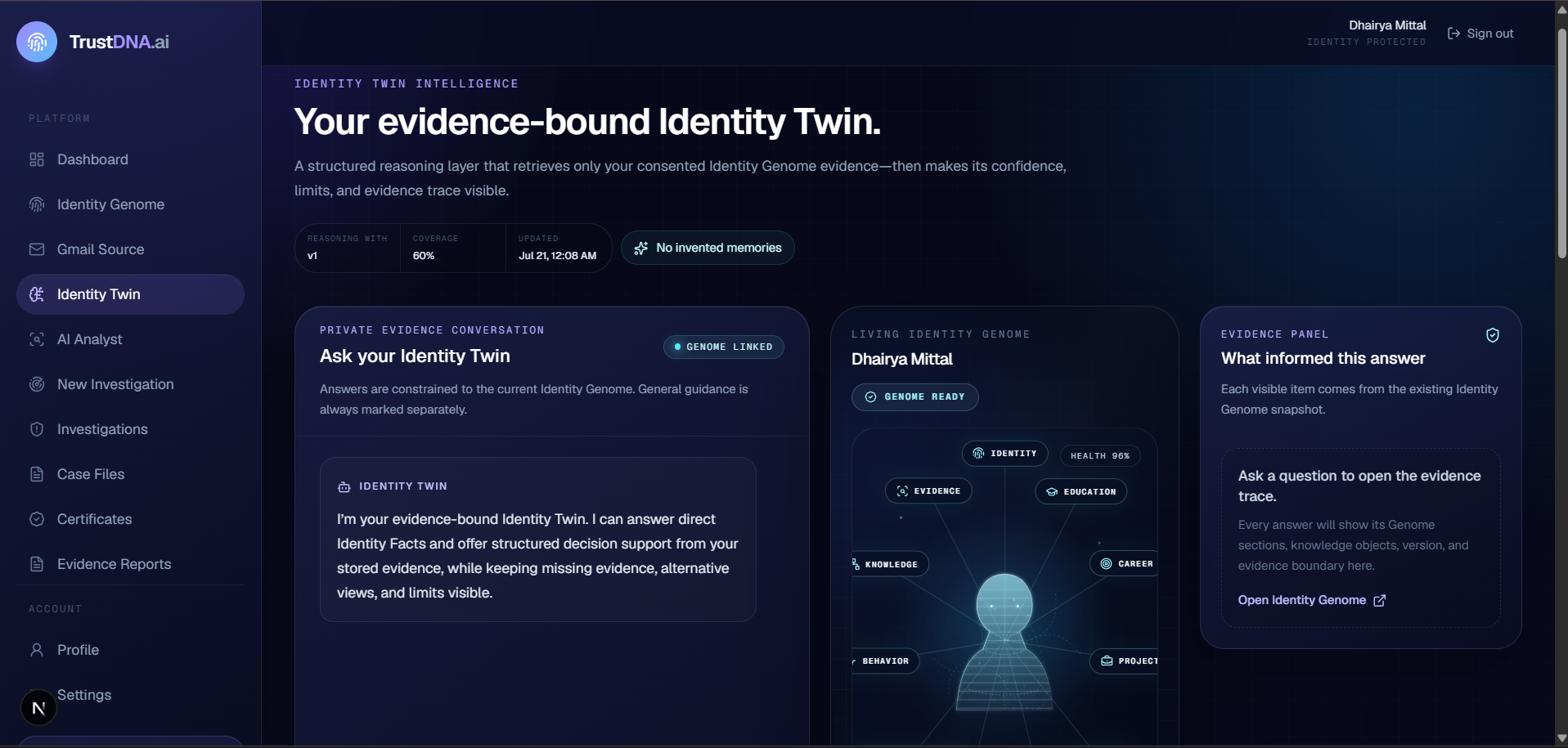The image size is (1568, 748).
Task: Select the EDUCATION node in genome graph
Action: (x=1081, y=491)
